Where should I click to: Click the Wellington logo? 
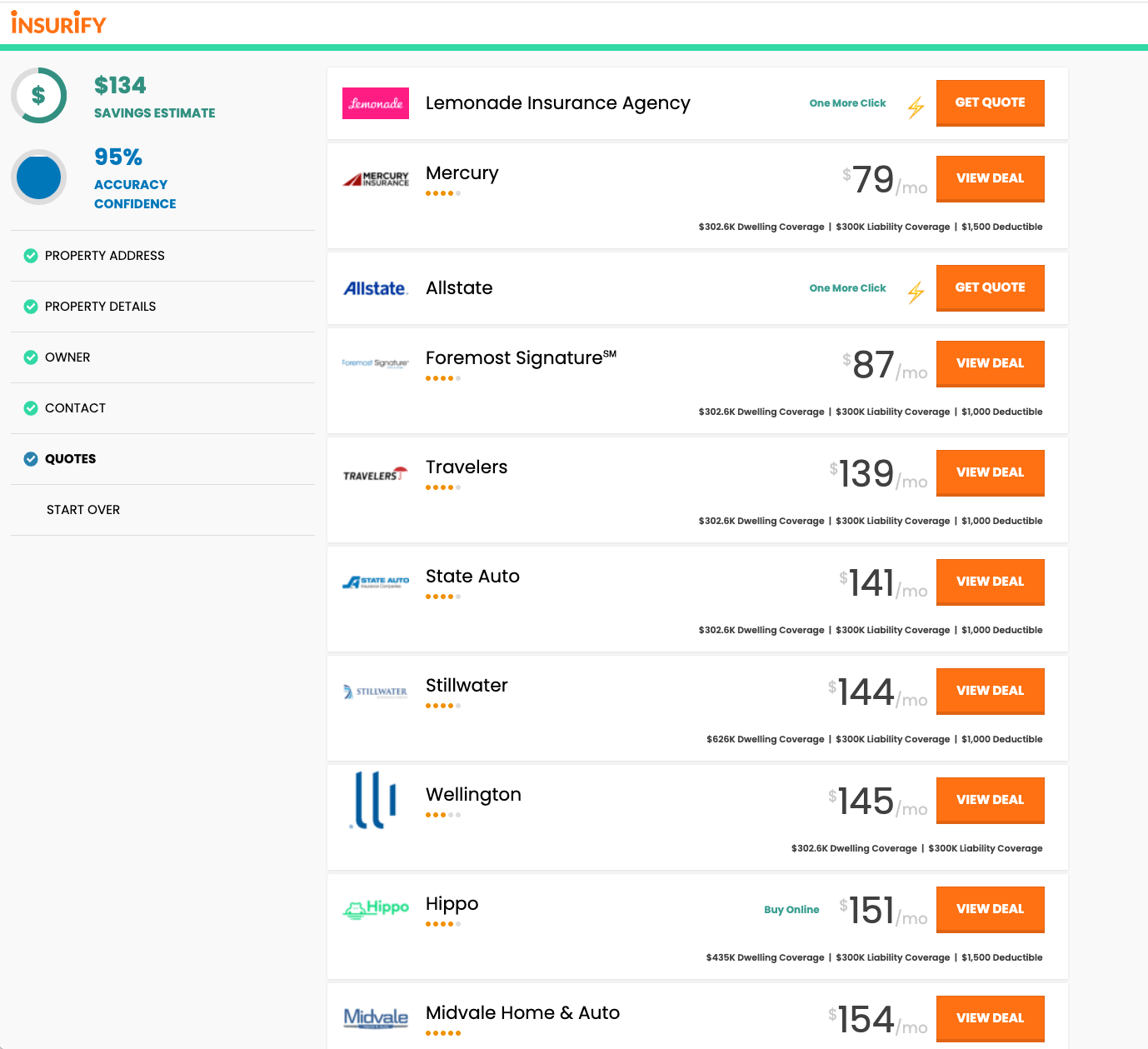point(372,800)
